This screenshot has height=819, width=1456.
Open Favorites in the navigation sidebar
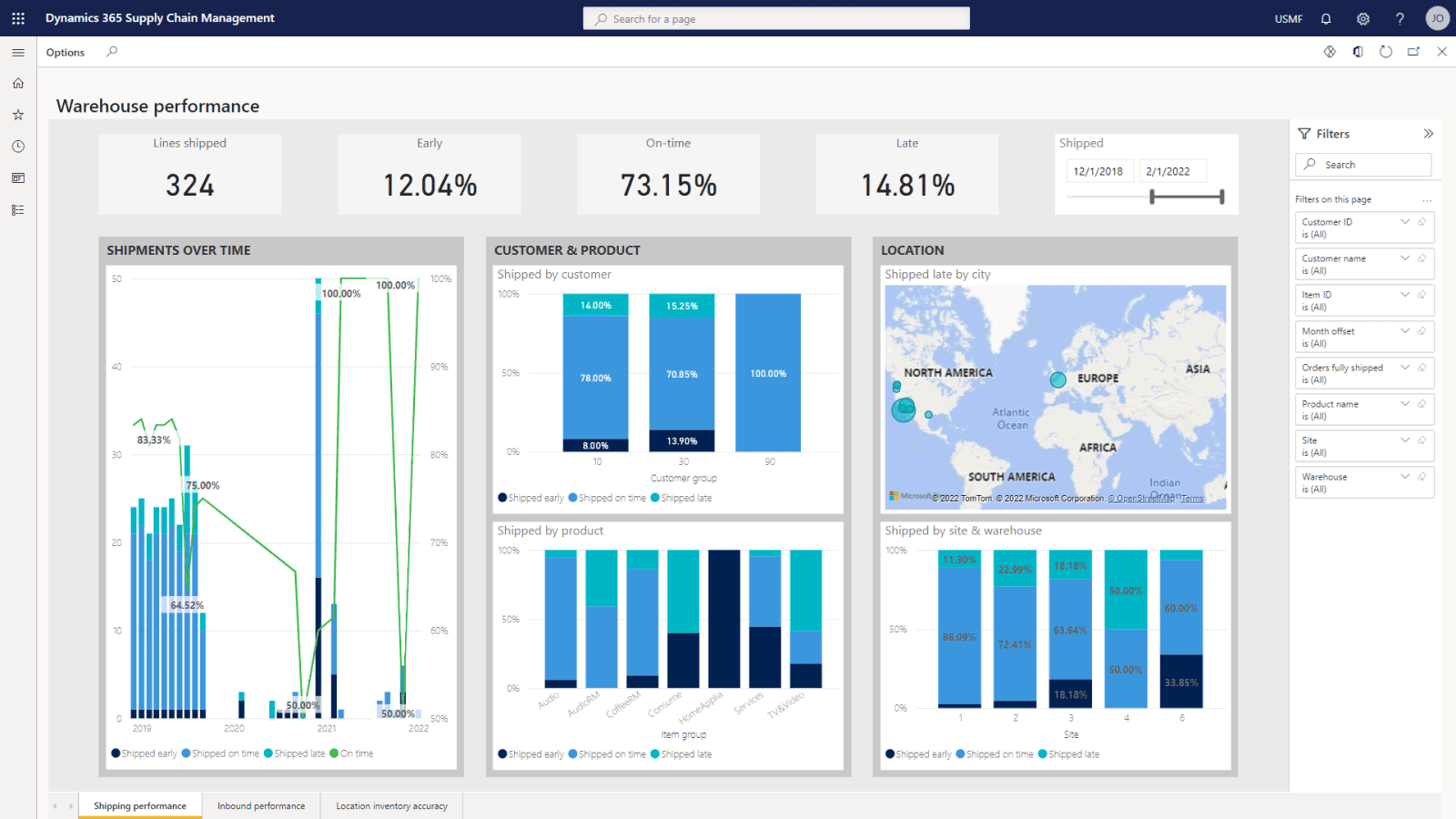click(x=18, y=115)
